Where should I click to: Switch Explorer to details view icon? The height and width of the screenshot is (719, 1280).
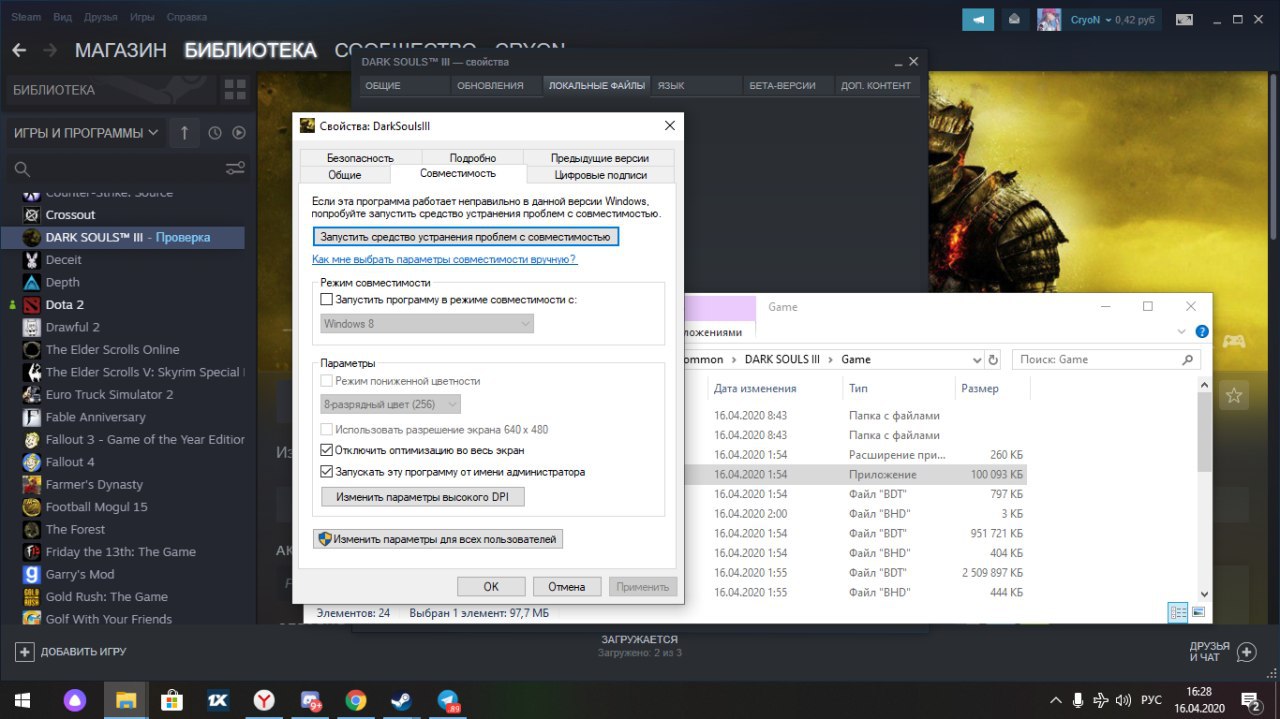coord(1178,612)
